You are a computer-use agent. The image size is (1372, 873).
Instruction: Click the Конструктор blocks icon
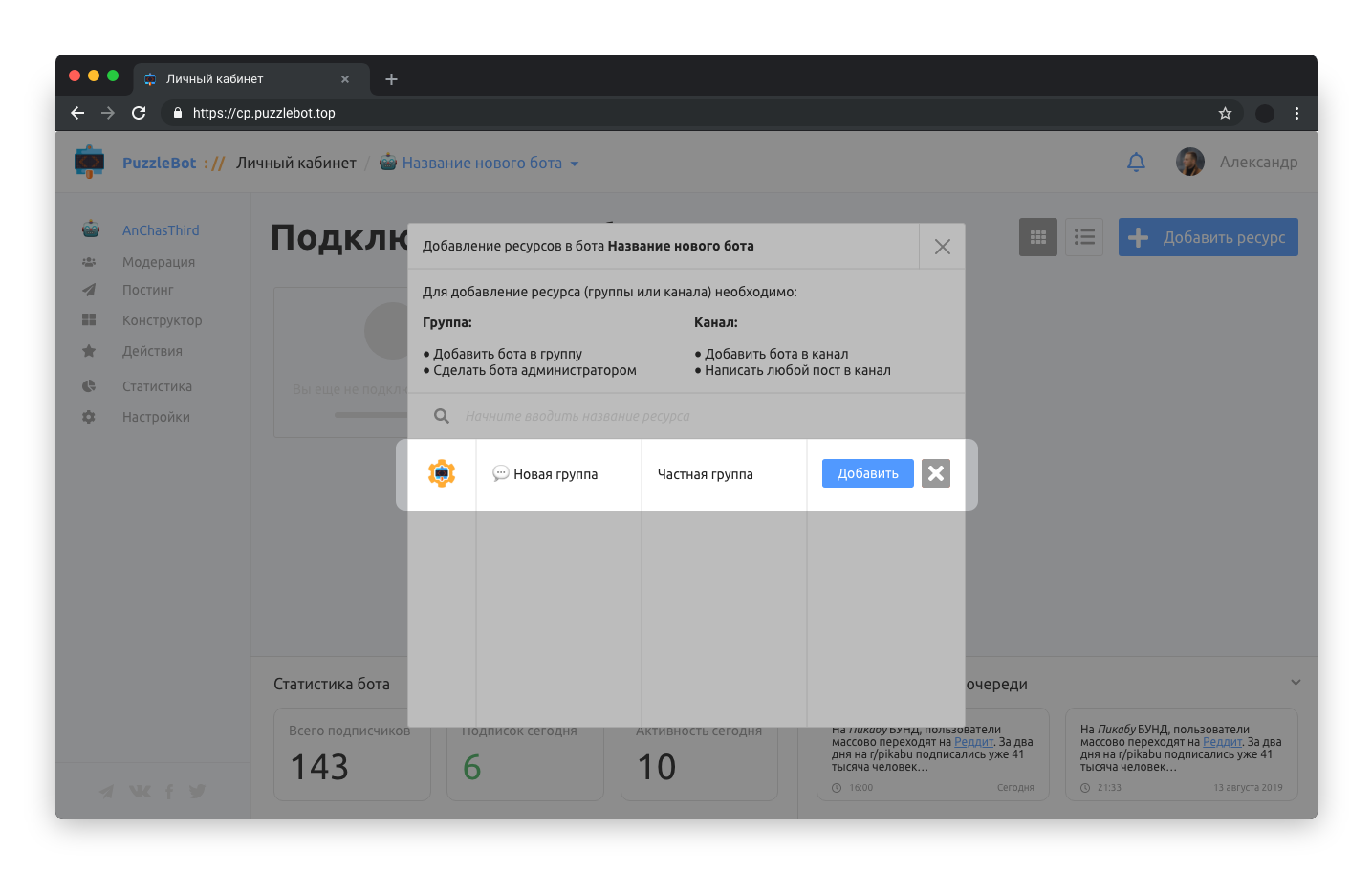coord(89,320)
